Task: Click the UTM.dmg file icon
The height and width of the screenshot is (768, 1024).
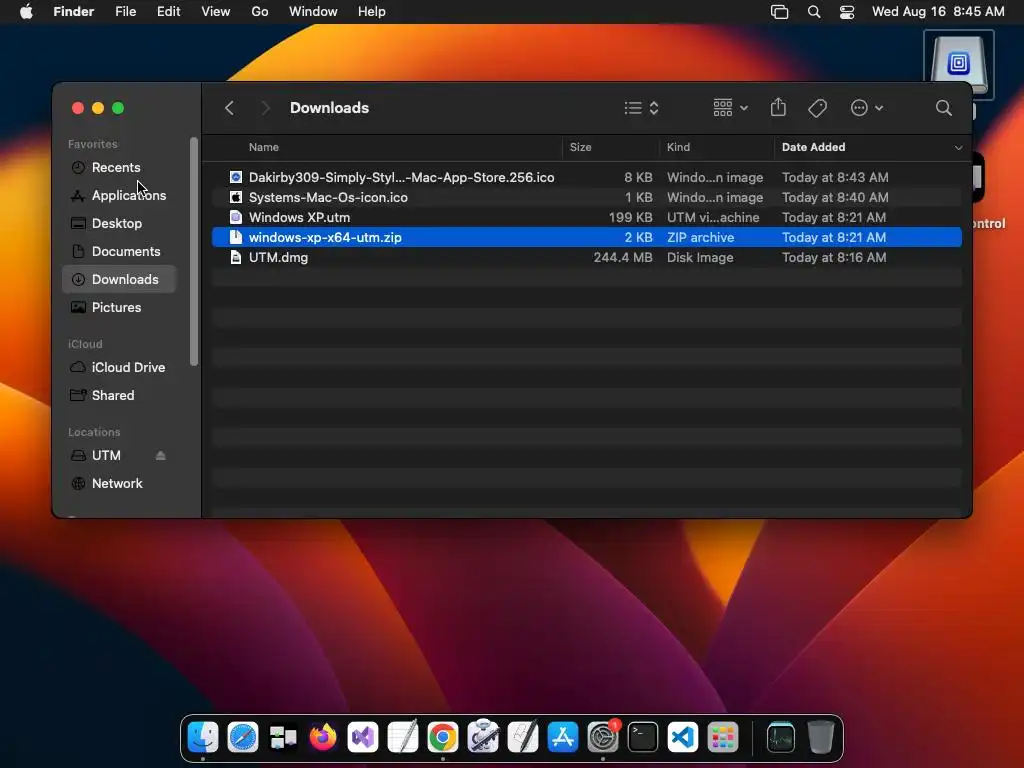Action: 236,258
